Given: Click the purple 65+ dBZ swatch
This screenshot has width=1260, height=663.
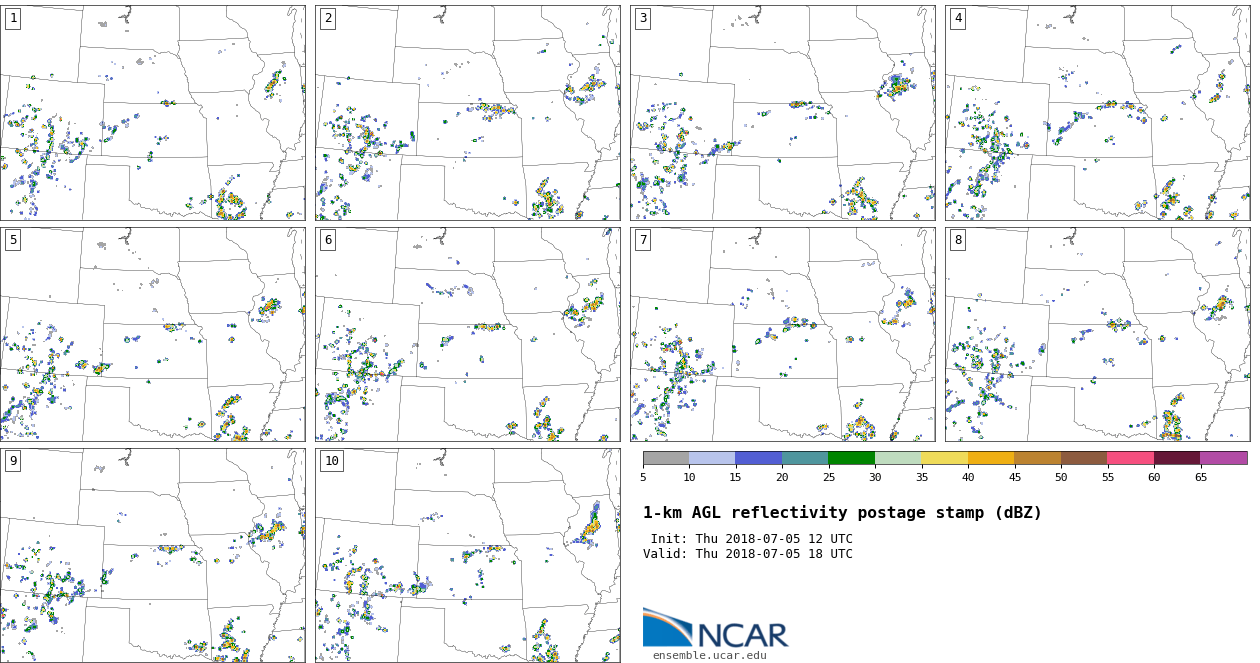Looking at the screenshot, I should tap(1224, 458).
